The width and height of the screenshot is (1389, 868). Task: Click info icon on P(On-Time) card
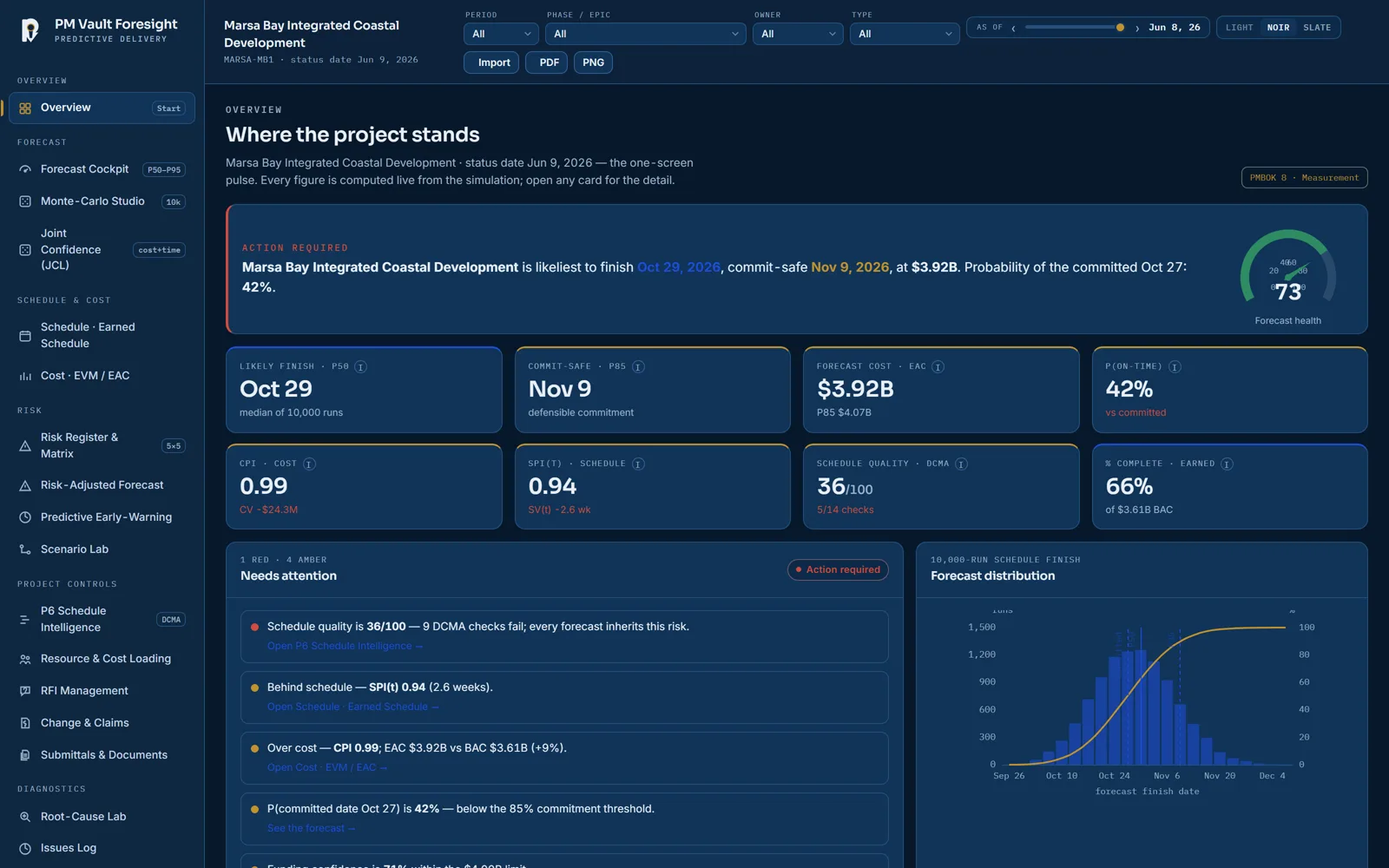[1175, 367]
